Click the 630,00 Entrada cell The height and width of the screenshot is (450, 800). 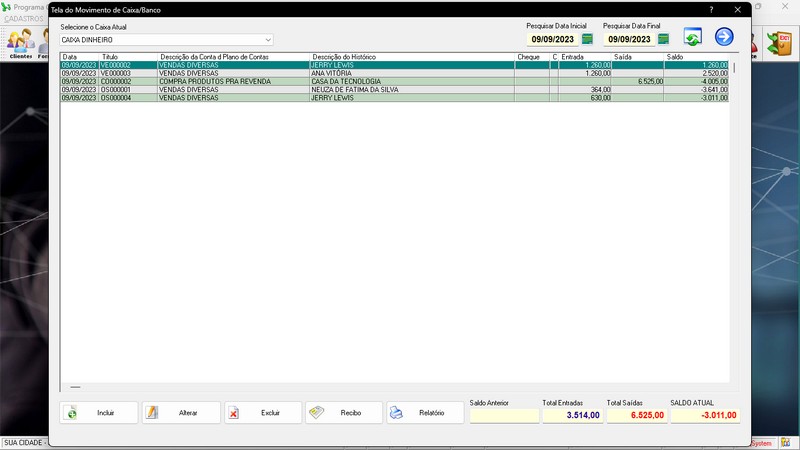(x=584, y=98)
